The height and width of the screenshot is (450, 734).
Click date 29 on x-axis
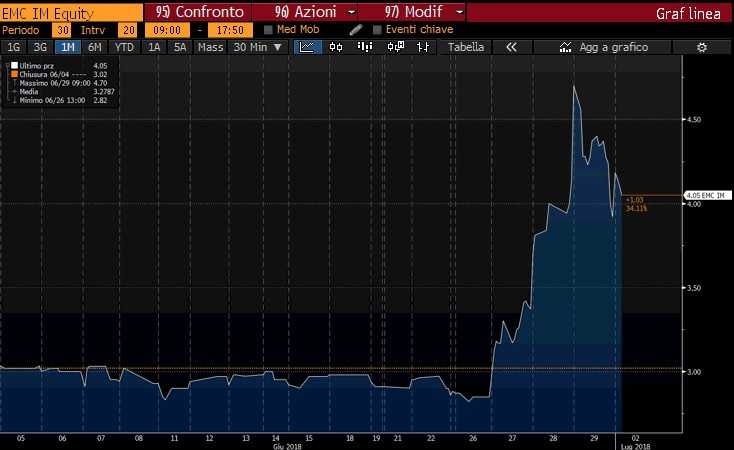594,438
